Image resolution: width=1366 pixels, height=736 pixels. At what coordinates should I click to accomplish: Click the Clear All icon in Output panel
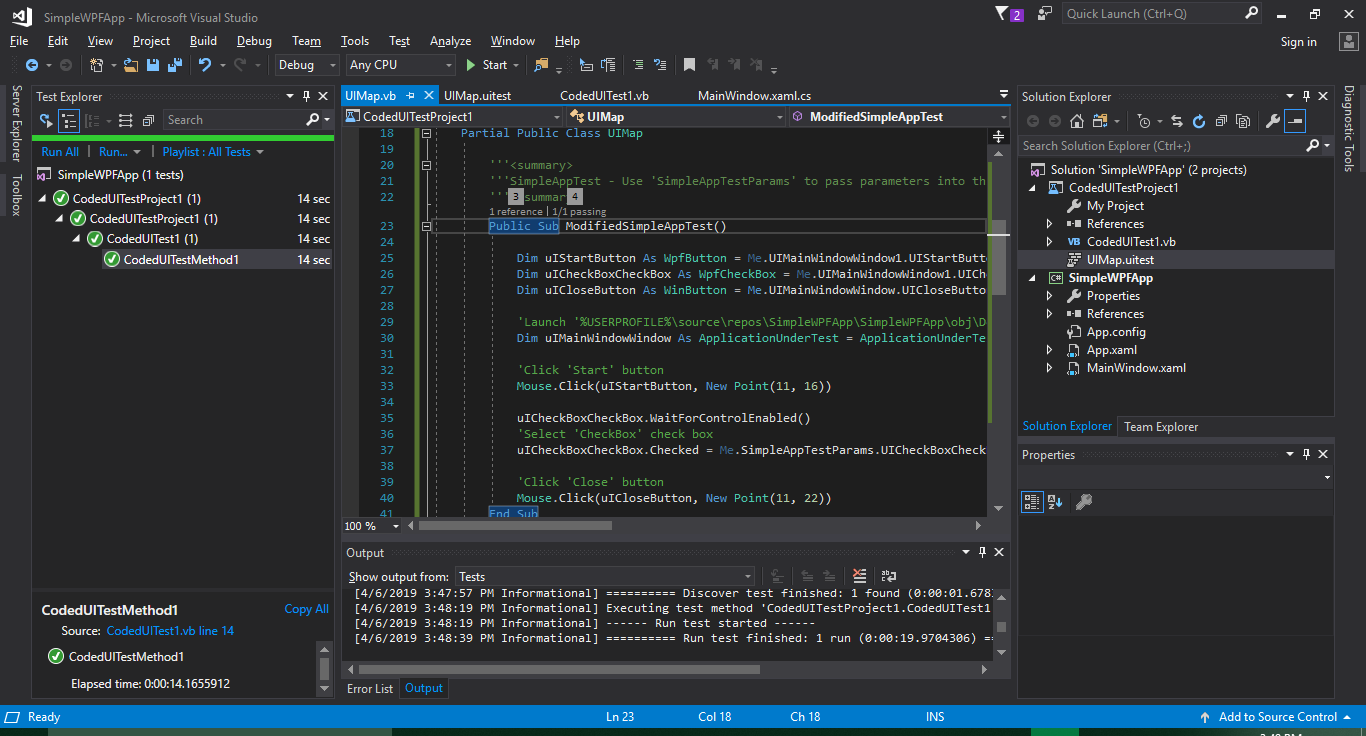click(859, 576)
